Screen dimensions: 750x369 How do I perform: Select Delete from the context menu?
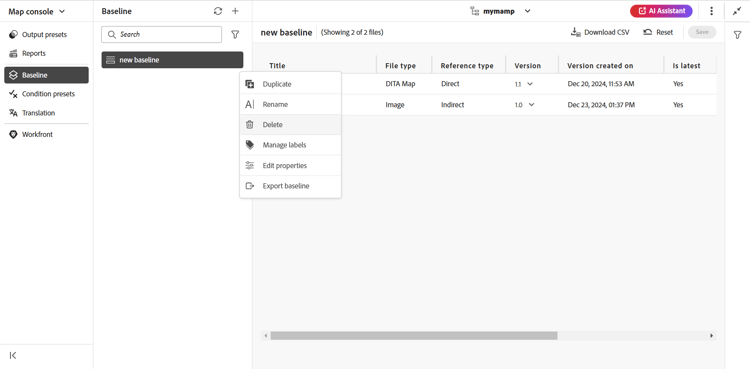290,124
